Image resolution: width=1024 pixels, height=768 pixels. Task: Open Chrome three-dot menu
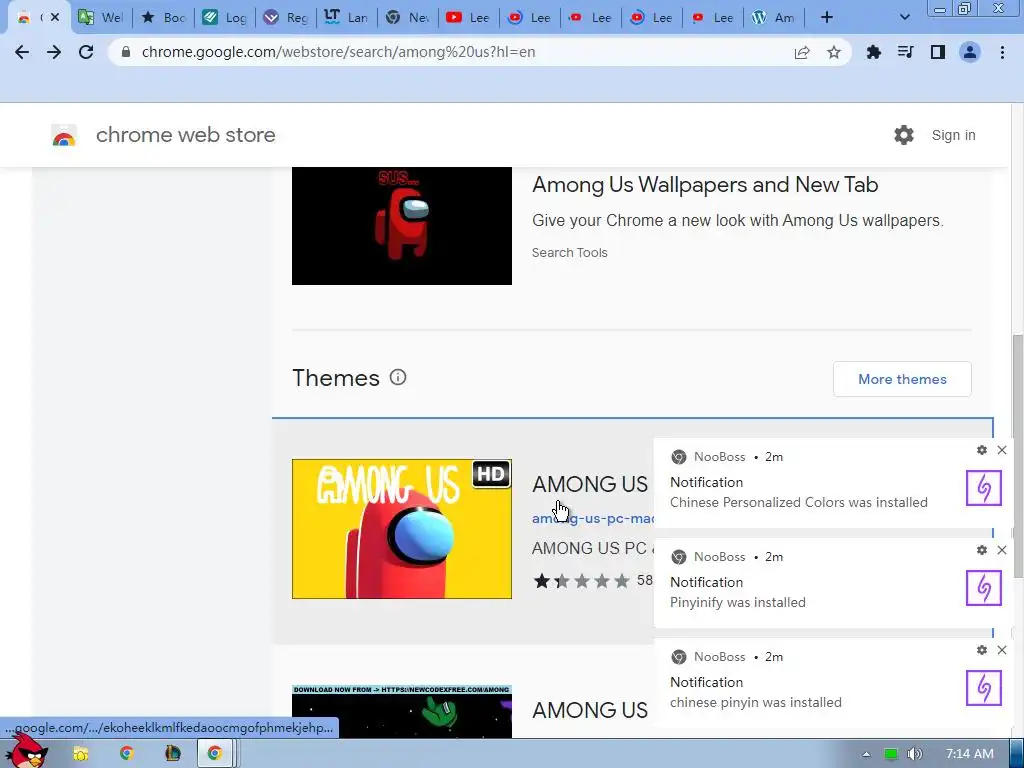coord(1002,52)
